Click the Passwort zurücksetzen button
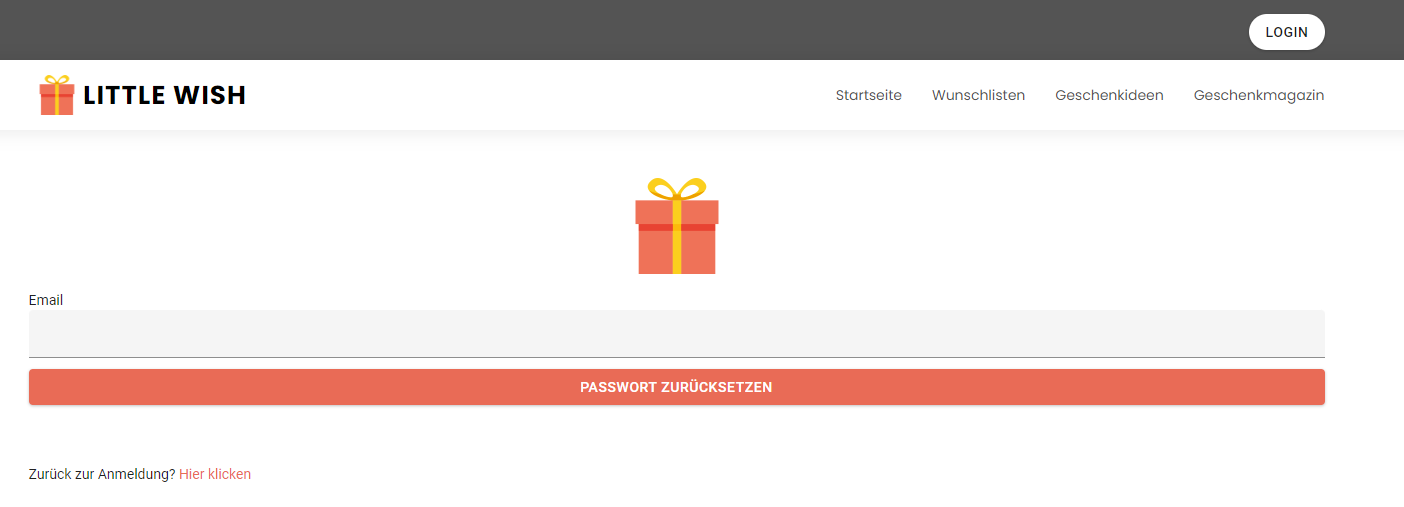The image size is (1404, 507). 676,387
